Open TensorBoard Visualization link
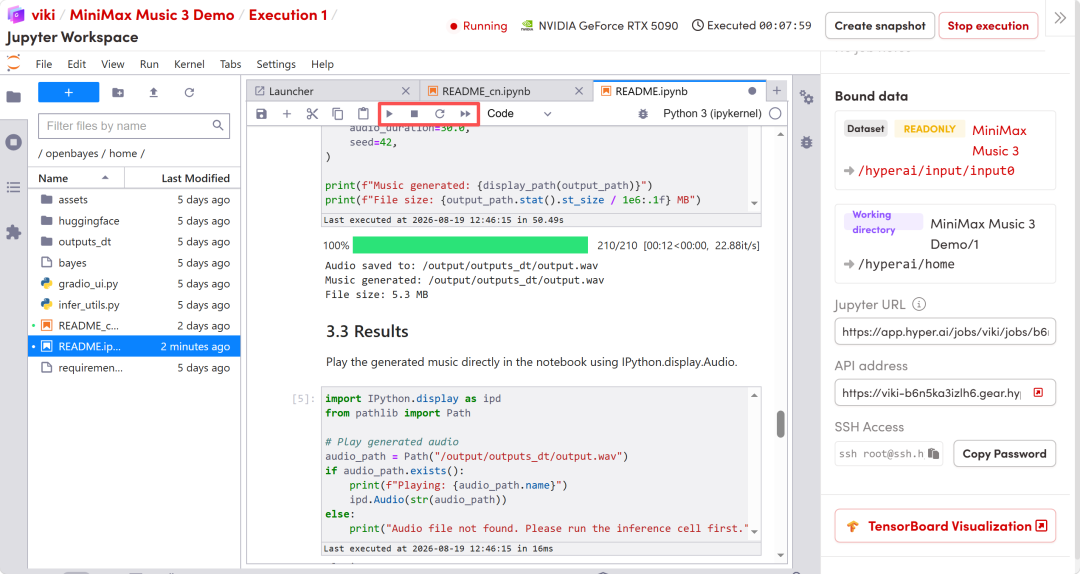Screen dimensions: 1080x574 [x=945, y=526]
